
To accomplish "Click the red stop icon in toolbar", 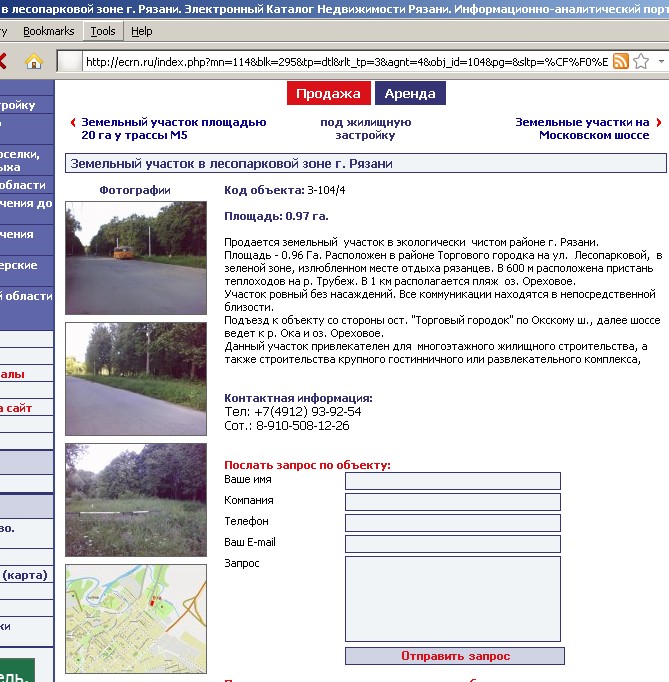I will (x=3, y=62).
